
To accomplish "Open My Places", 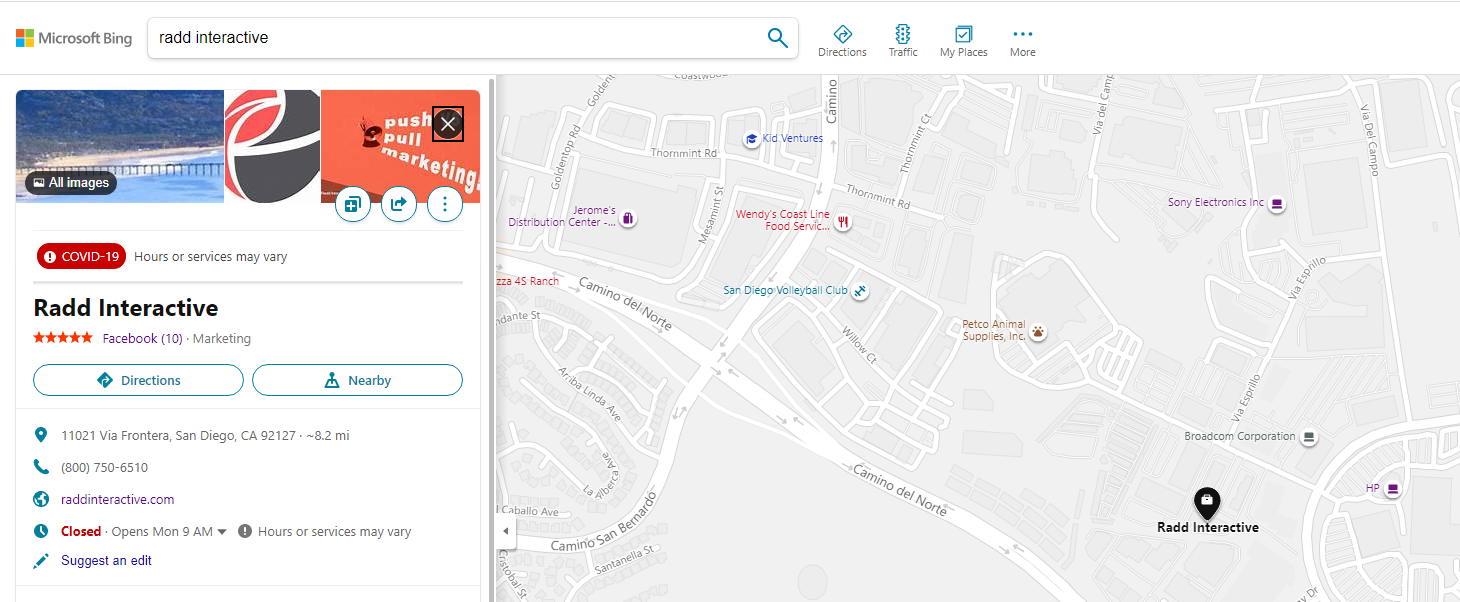I will (x=963, y=41).
